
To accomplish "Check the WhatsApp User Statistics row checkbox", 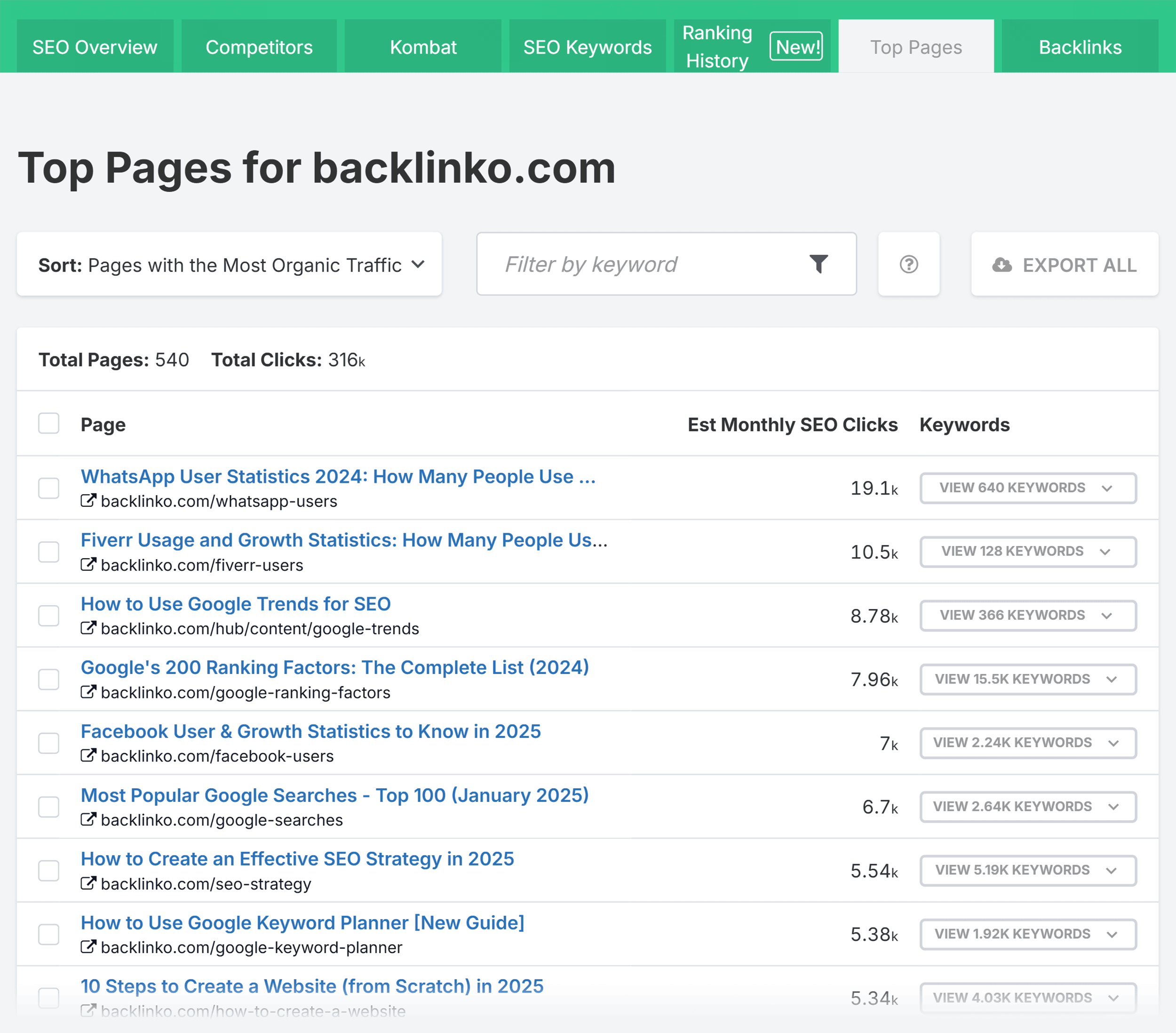I will 49,488.
